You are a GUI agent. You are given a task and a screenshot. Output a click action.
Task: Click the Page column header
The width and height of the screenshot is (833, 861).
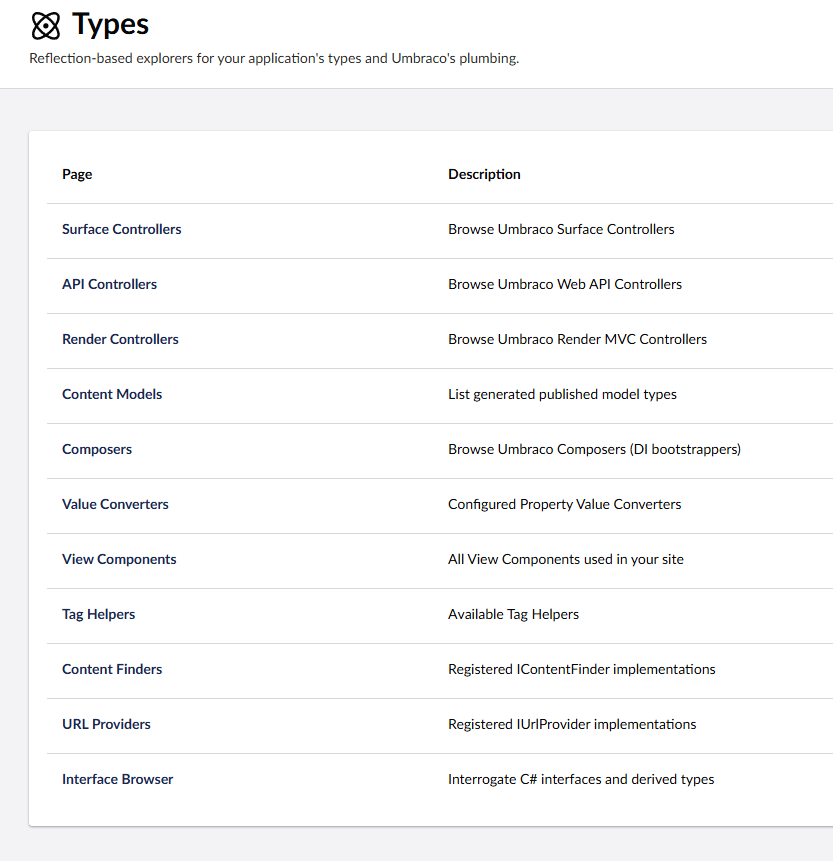[x=77, y=174]
